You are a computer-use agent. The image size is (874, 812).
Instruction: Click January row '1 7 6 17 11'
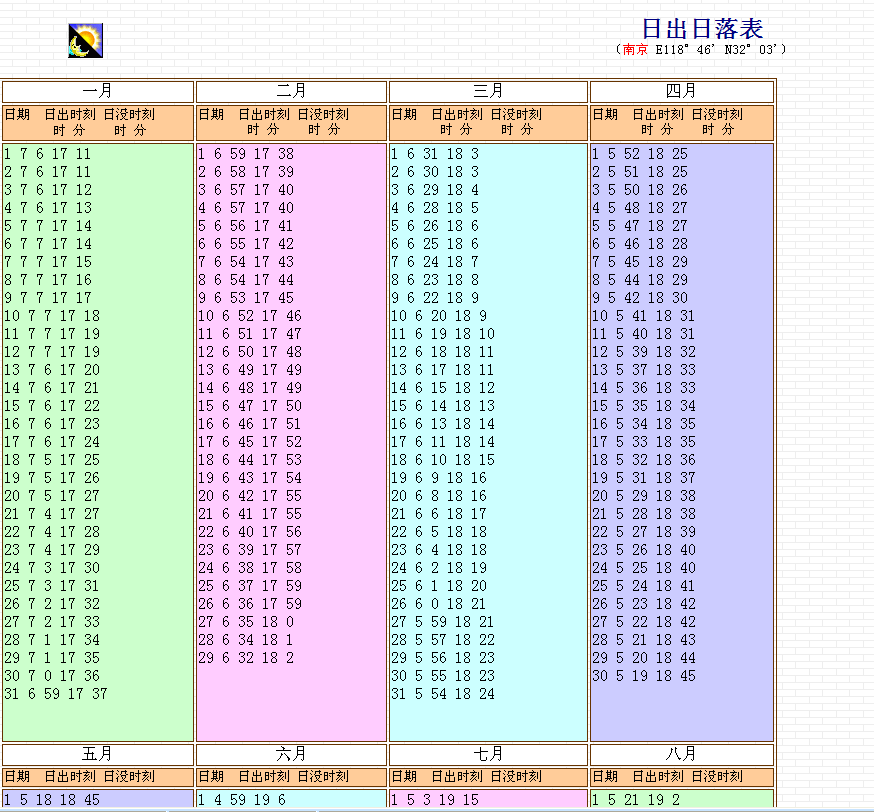click(47, 154)
